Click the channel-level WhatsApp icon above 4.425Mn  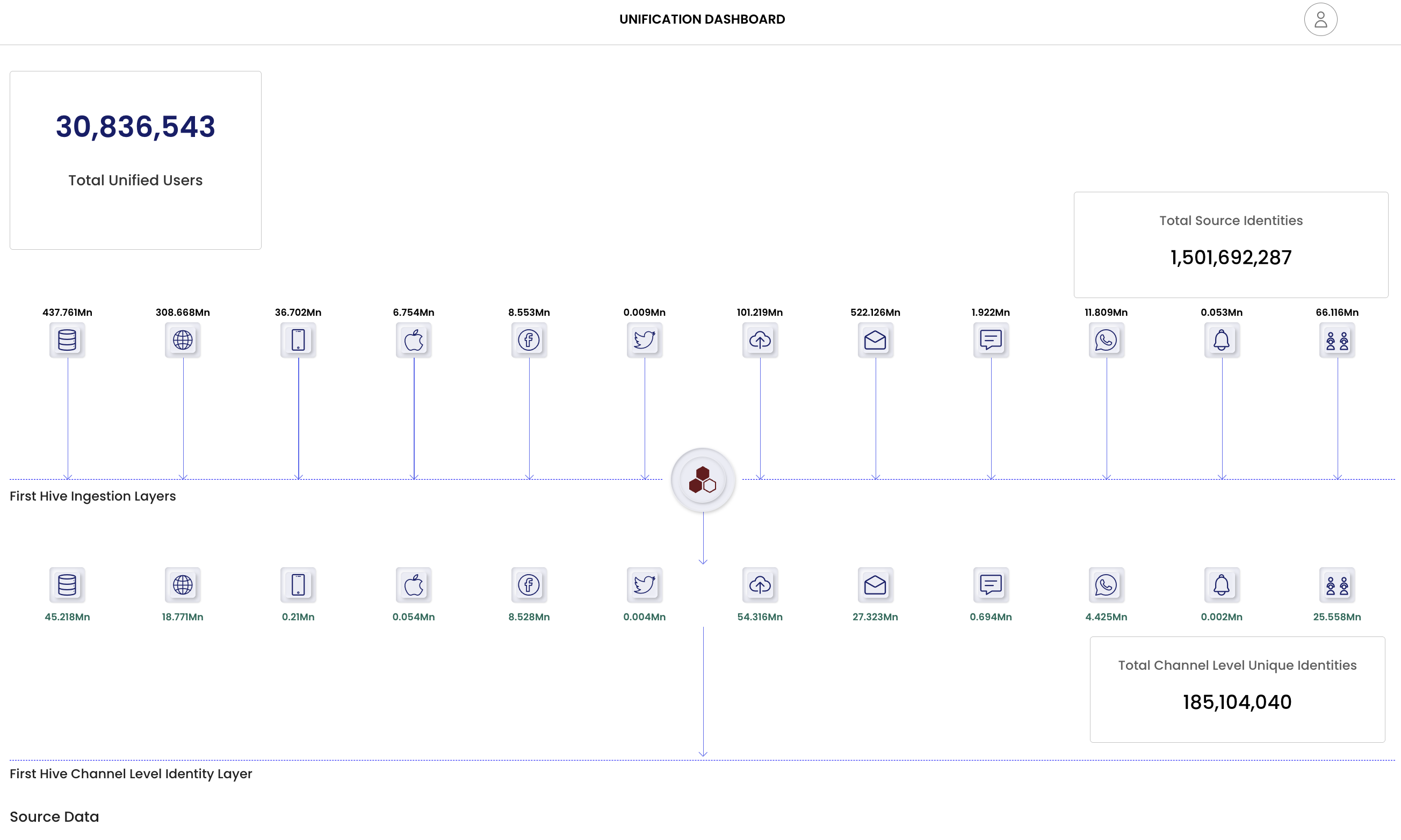pyautogui.click(x=1106, y=585)
